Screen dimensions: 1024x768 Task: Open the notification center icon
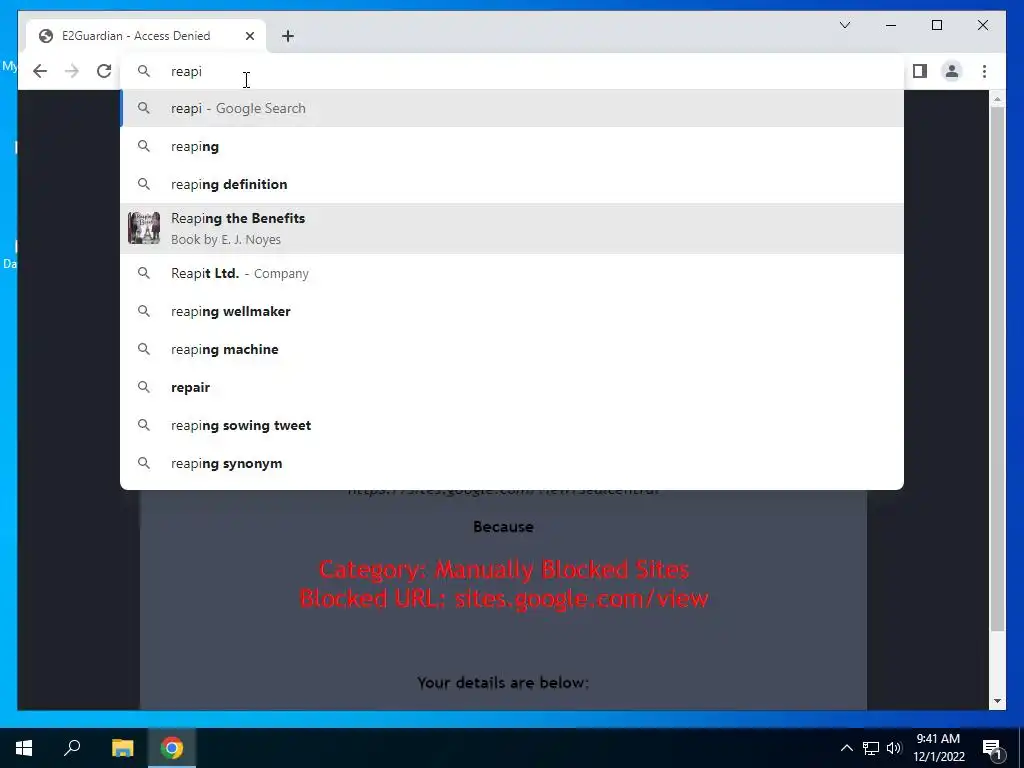[993, 748]
